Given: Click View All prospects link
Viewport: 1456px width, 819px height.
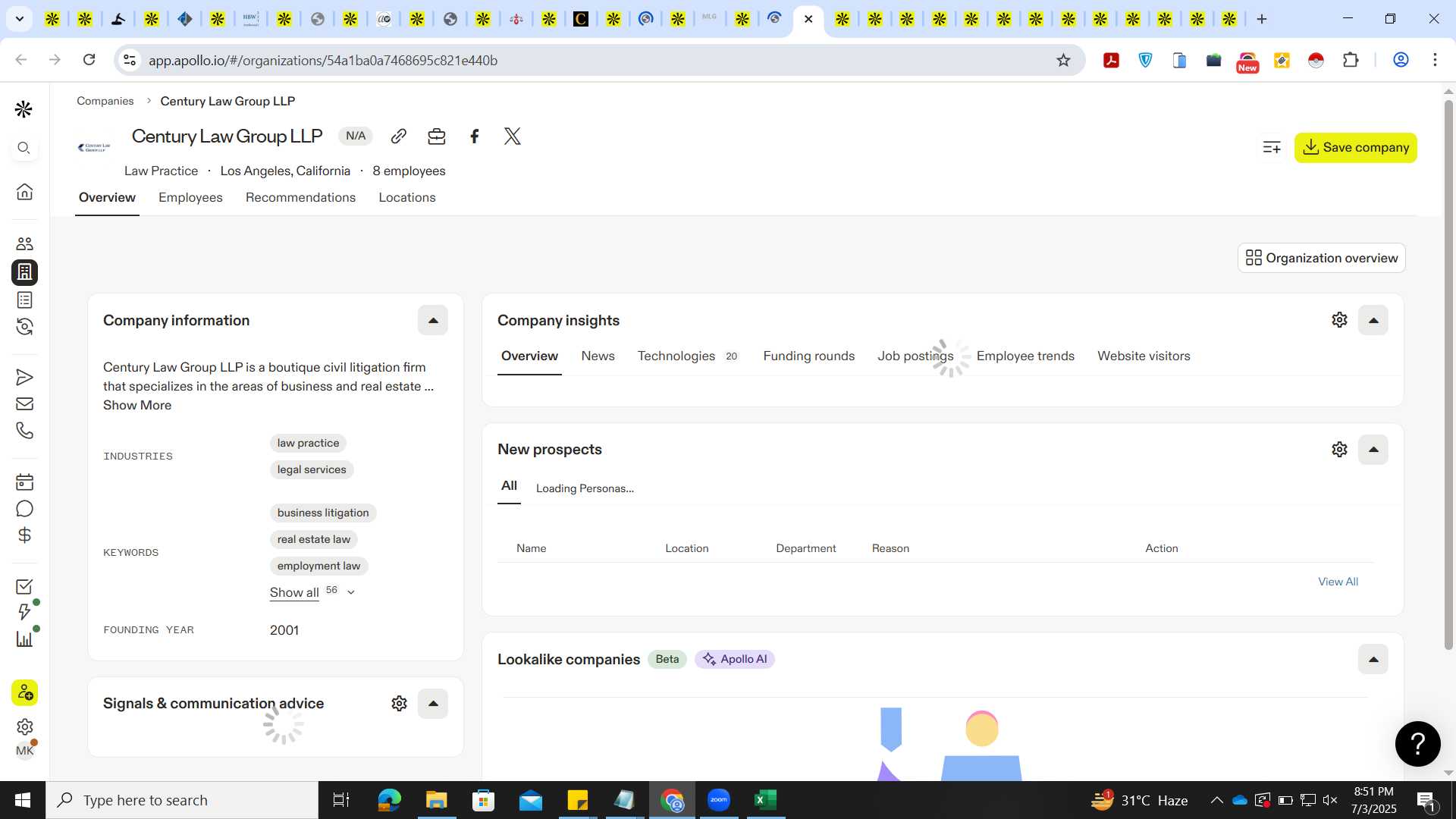Looking at the screenshot, I should (x=1338, y=582).
